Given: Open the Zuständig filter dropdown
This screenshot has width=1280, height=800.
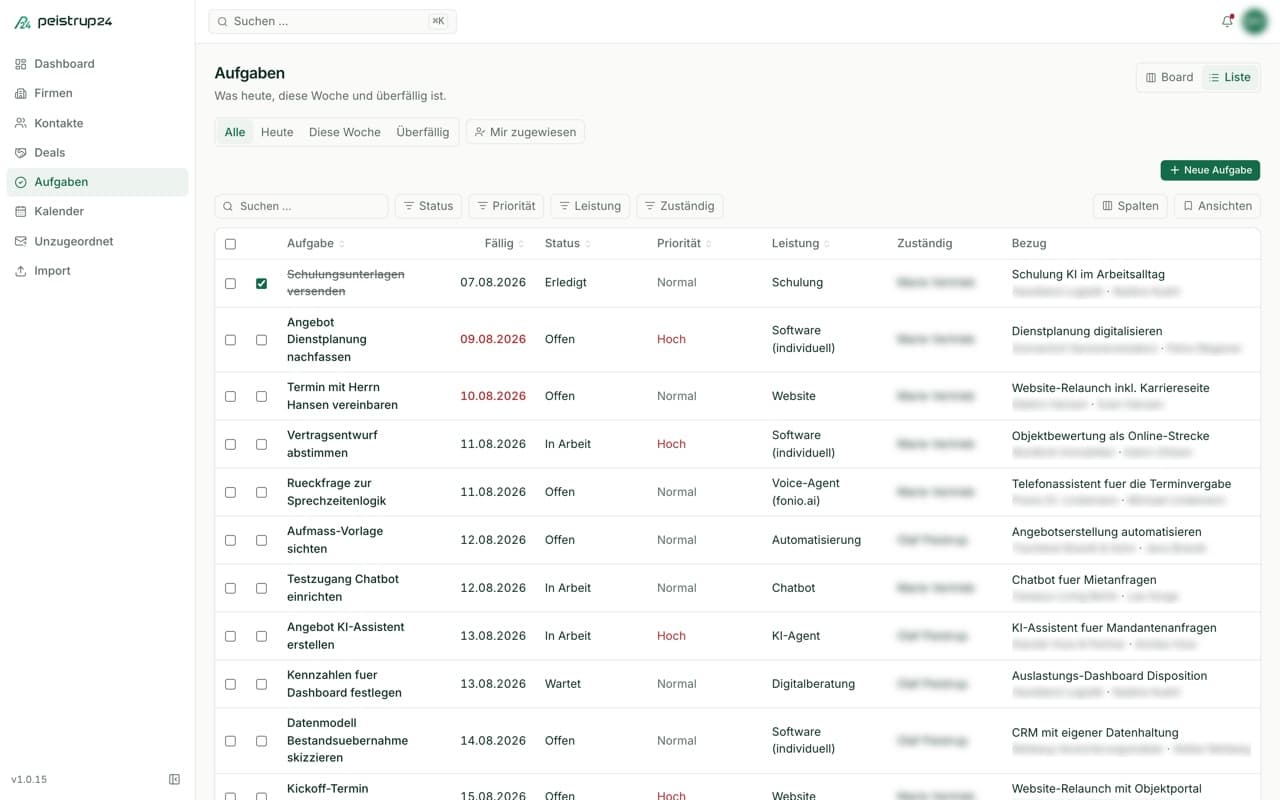Looking at the screenshot, I should pyautogui.click(x=679, y=206).
